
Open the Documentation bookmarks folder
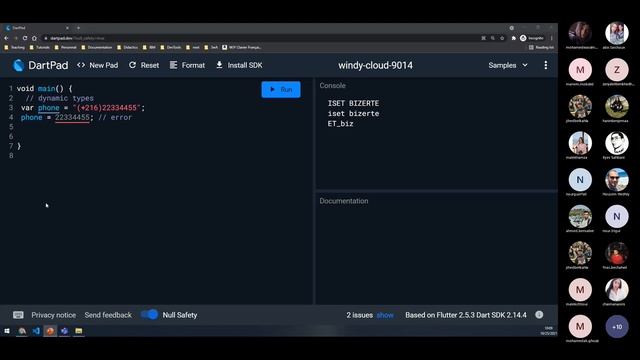97,47
